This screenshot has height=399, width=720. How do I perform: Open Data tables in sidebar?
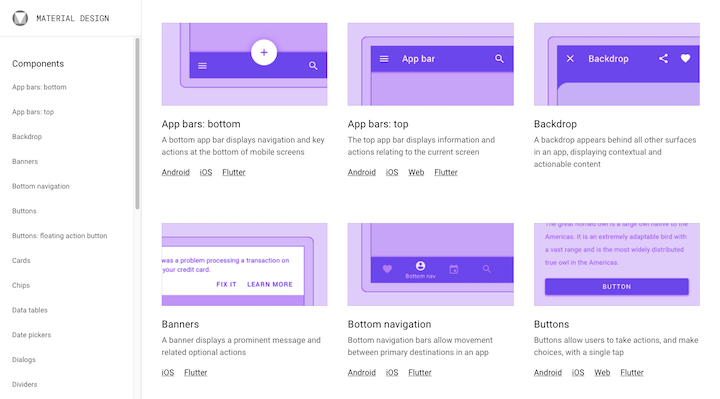coord(30,310)
